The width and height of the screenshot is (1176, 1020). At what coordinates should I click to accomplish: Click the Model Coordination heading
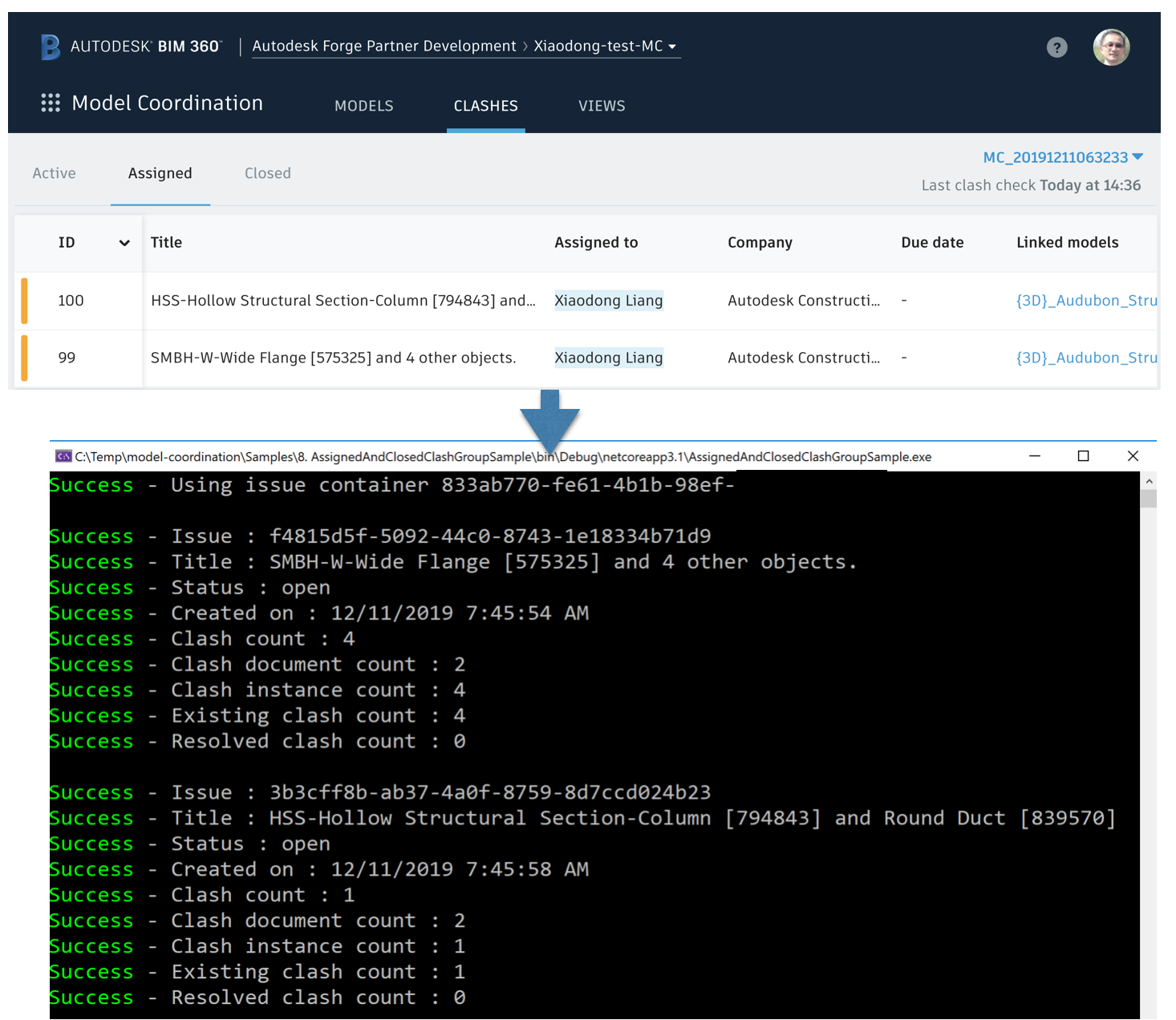click(x=168, y=103)
